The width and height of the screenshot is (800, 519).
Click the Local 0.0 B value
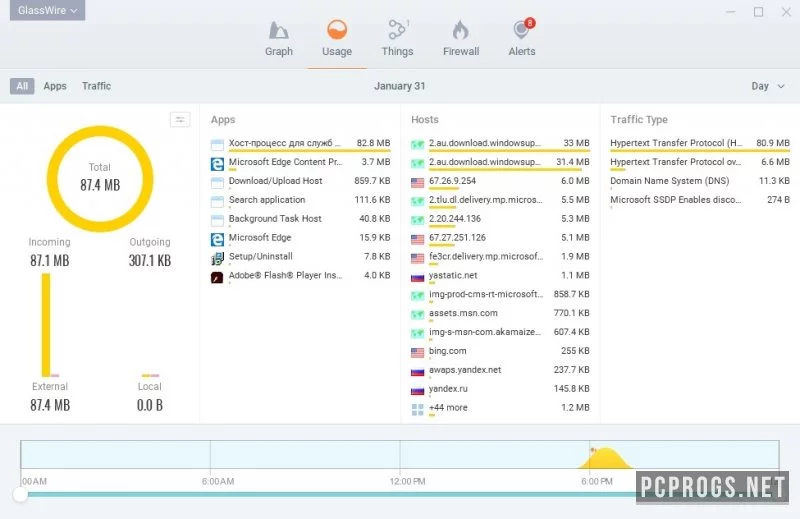(149, 405)
